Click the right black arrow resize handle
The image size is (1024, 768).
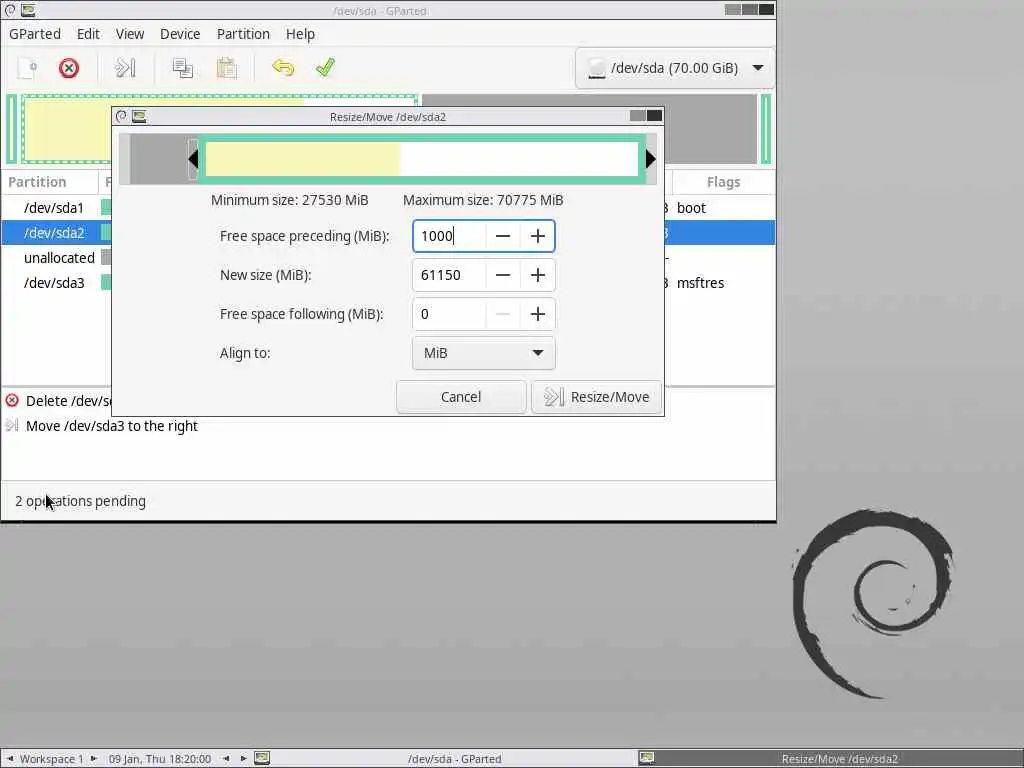(x=650, y=159)
